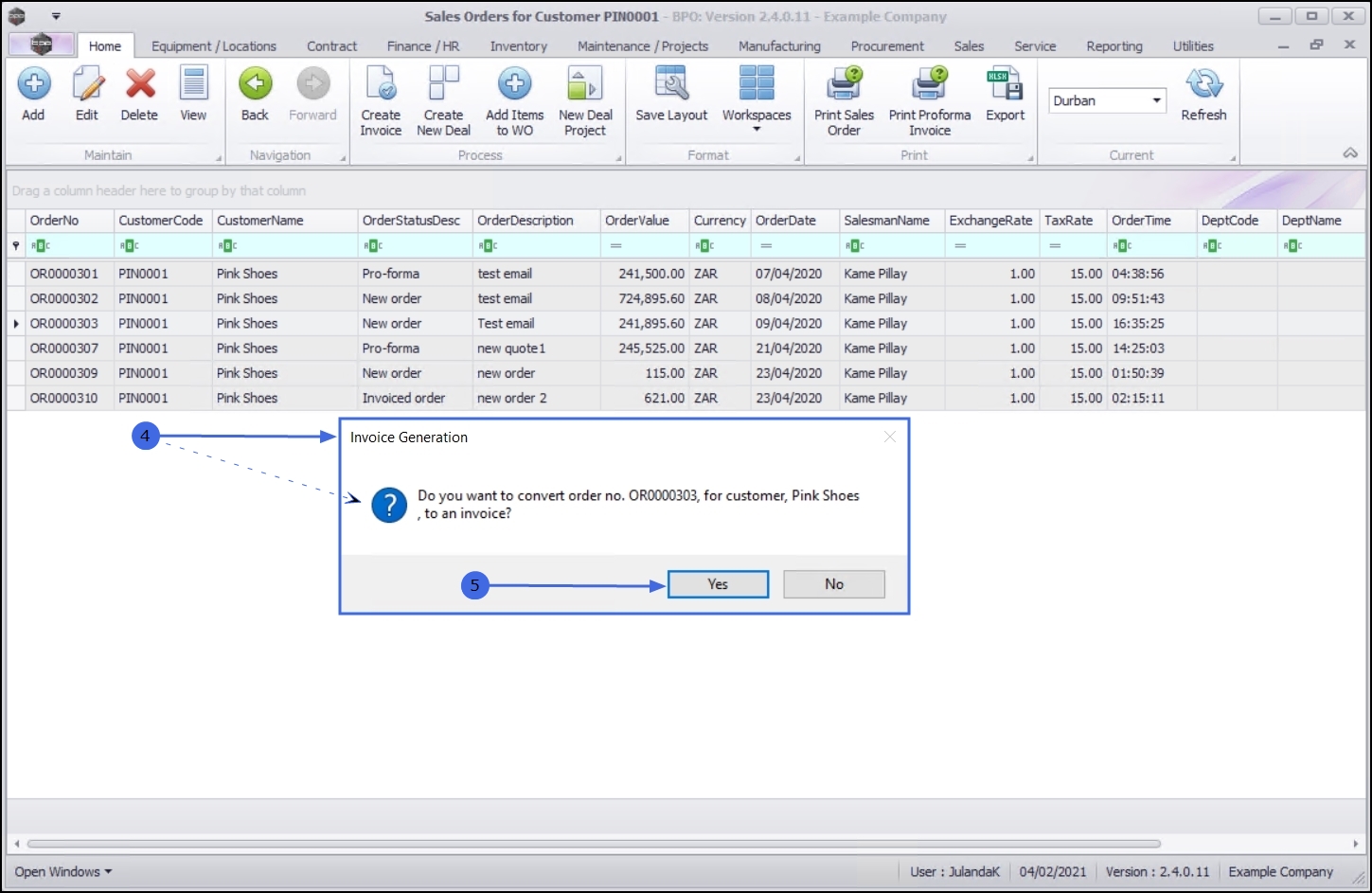
Task: Open the Durban site dropdown
Action: [1156, 100]
